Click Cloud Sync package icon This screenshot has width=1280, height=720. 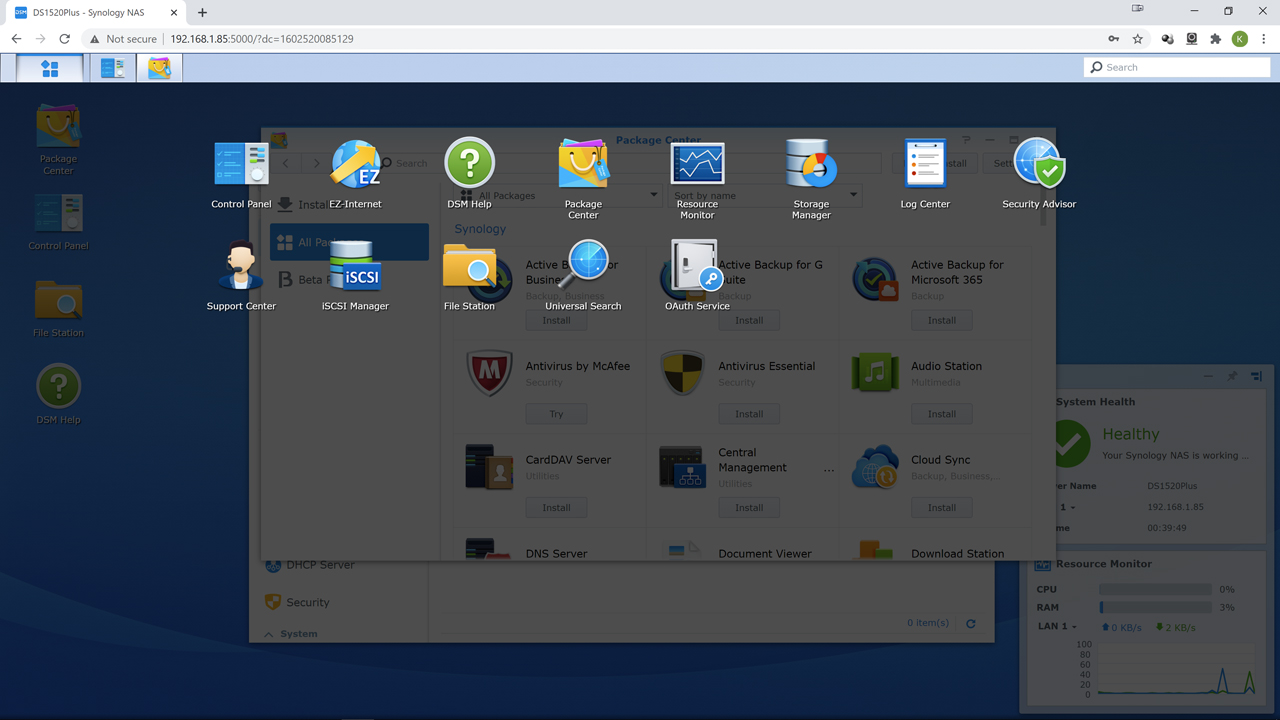coord(875,466)
